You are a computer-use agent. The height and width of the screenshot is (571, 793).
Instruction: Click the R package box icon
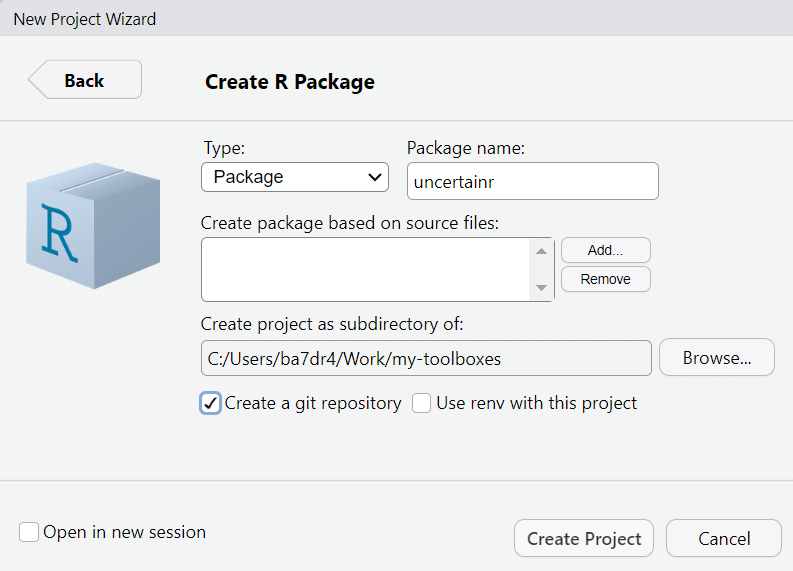coord(93,226)
